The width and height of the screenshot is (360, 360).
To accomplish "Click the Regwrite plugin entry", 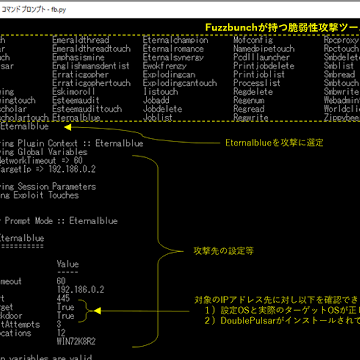I will pos(251,118).
